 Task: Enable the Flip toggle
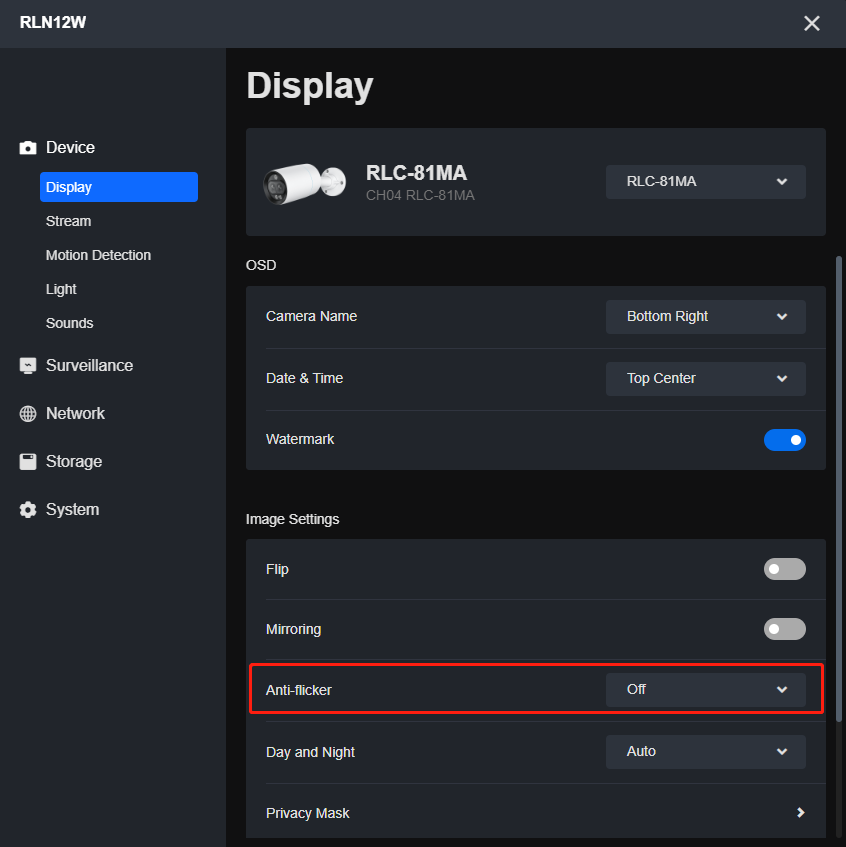click(784, 569)
